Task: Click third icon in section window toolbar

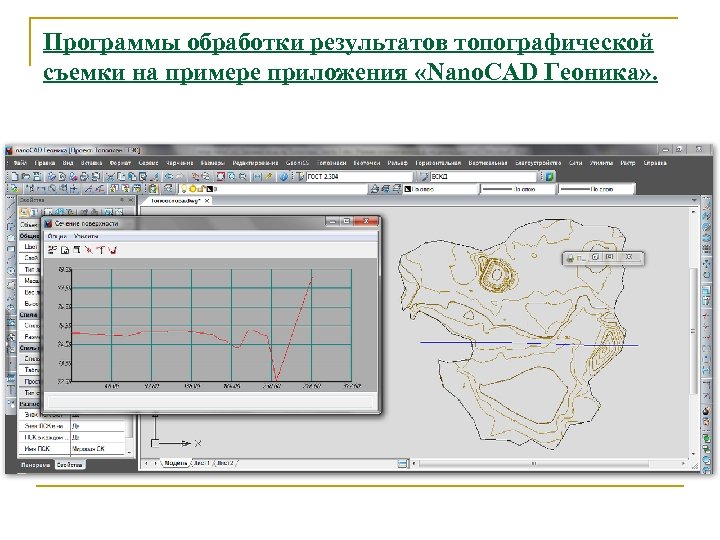Action: pyautogui.click(x=77, y=250)
